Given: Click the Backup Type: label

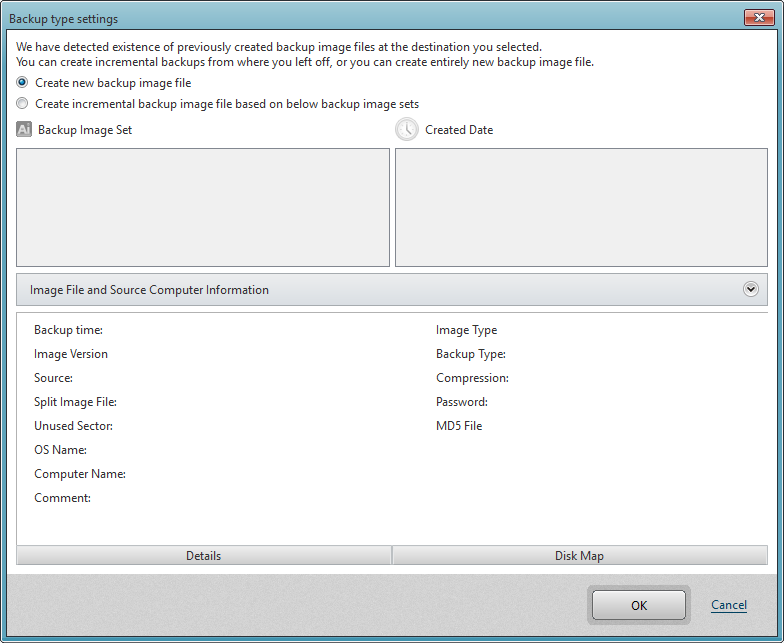Looking at the screenshot, I should pos(471,354).
